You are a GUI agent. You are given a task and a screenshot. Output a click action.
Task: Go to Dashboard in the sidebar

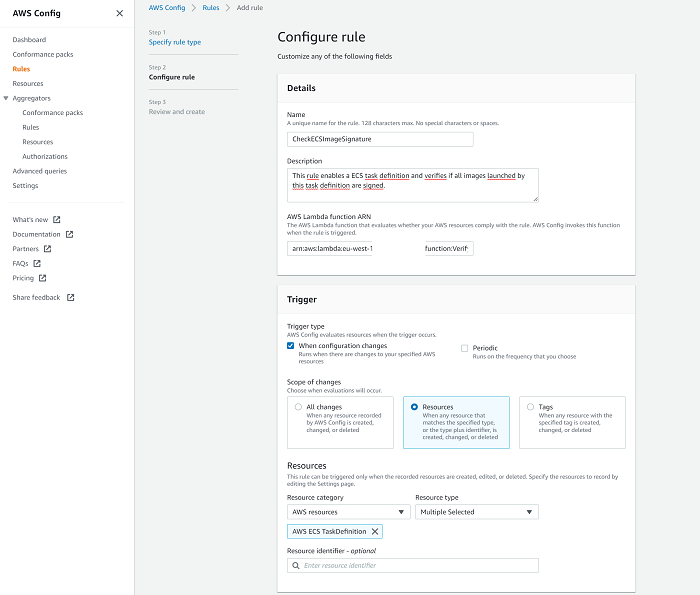tap(29, 40)
